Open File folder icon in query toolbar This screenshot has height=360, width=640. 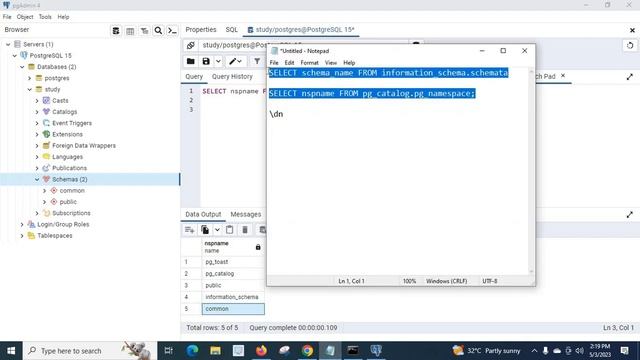(191, 61)
